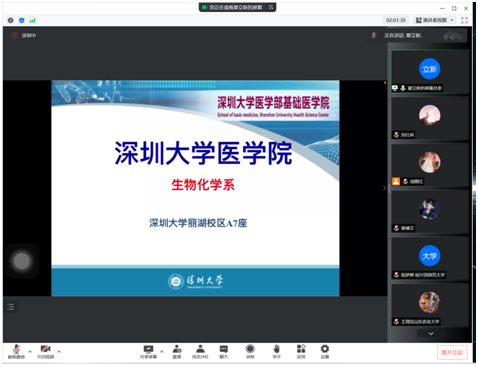Raise hand using the hand icon

pos(276,352)
